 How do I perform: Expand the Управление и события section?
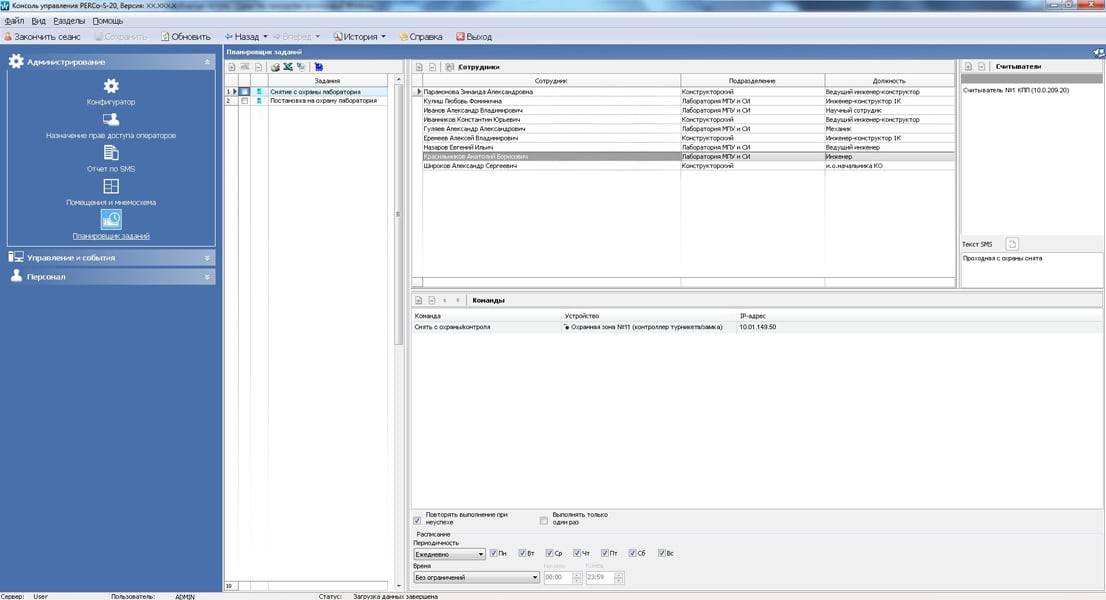point(111,257)
